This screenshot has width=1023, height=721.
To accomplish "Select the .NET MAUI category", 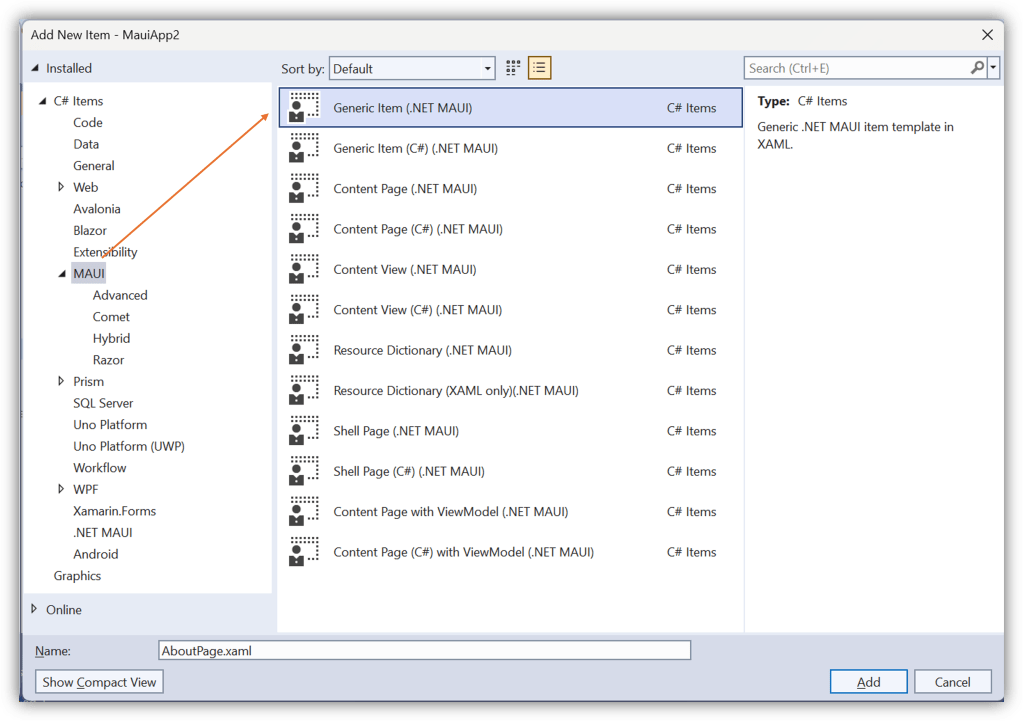I will pyautogui.click(x=101, y=532).
